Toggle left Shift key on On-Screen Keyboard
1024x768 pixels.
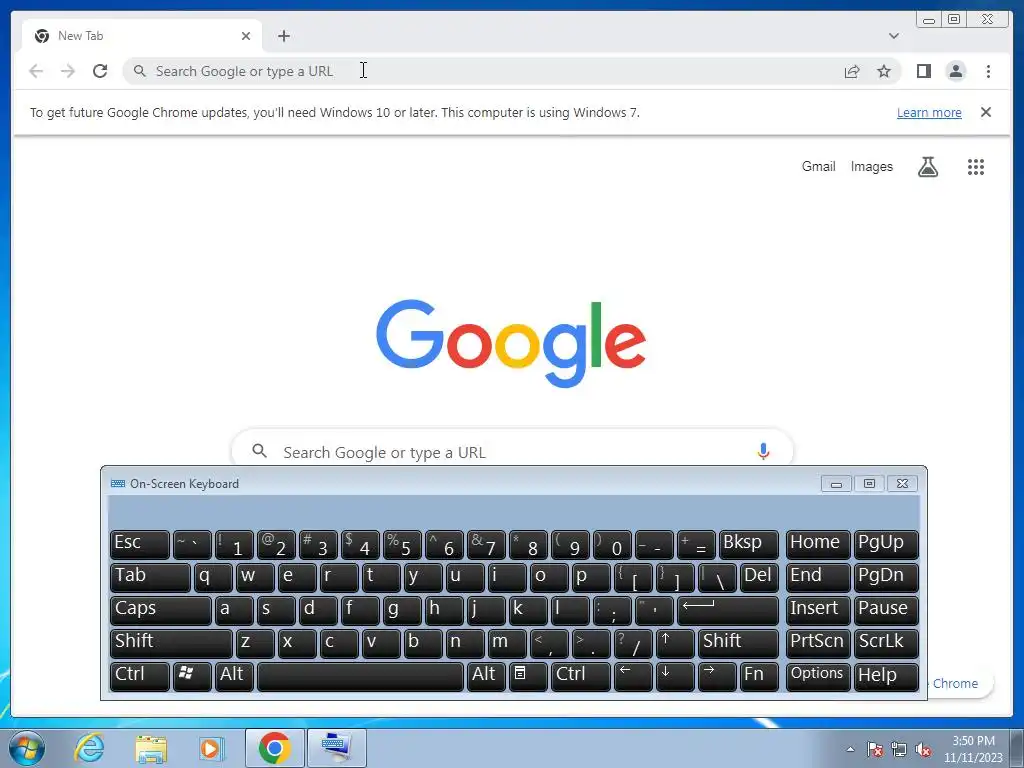click(x=171, y=643)
